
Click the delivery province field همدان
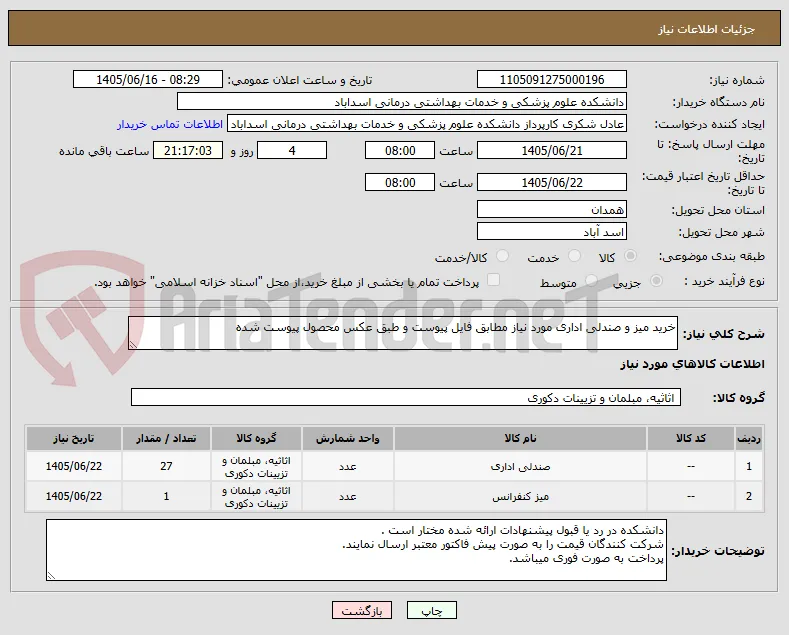(x=552, y=209)
